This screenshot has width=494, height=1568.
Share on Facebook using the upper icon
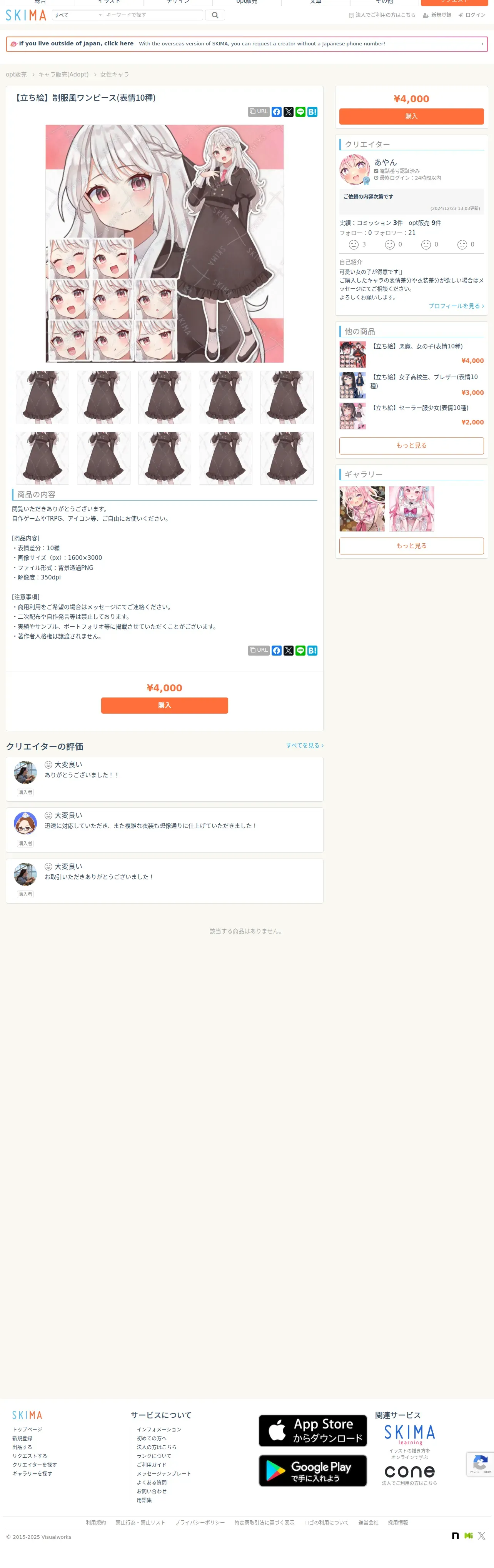click(x=277, y=112)
